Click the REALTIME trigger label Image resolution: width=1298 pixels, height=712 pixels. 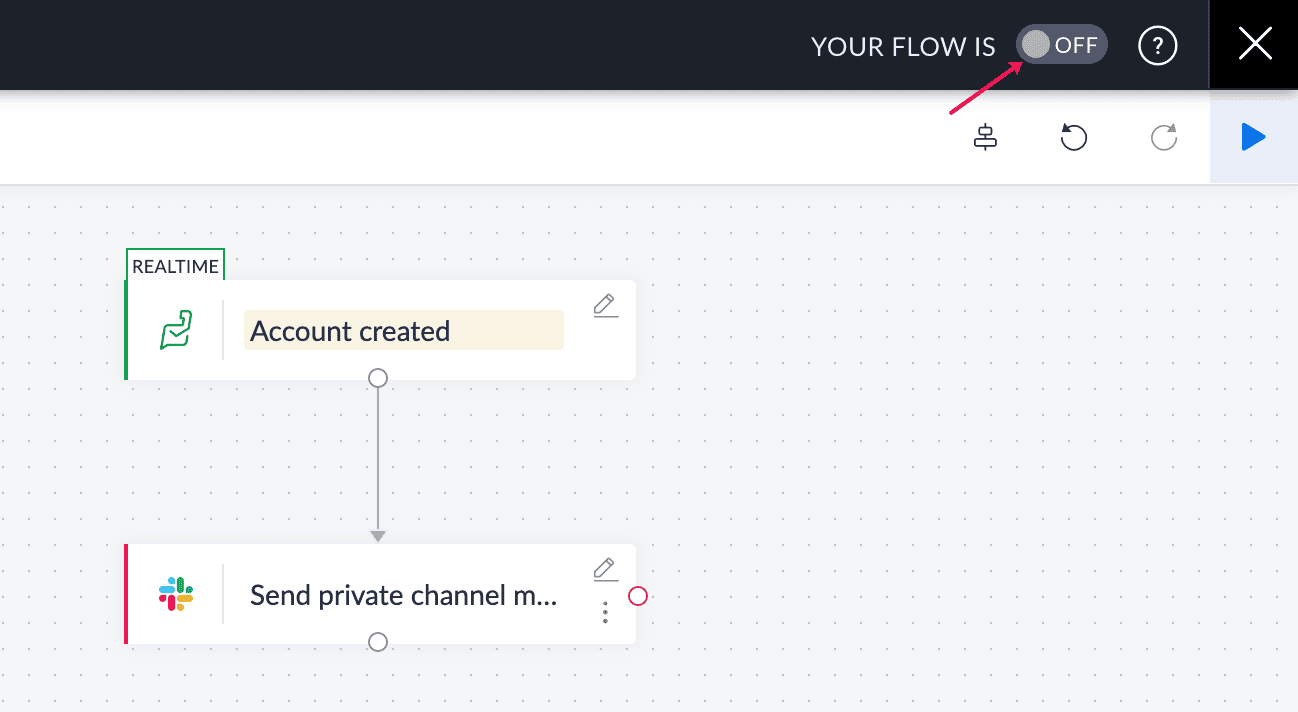pos(176,266)
